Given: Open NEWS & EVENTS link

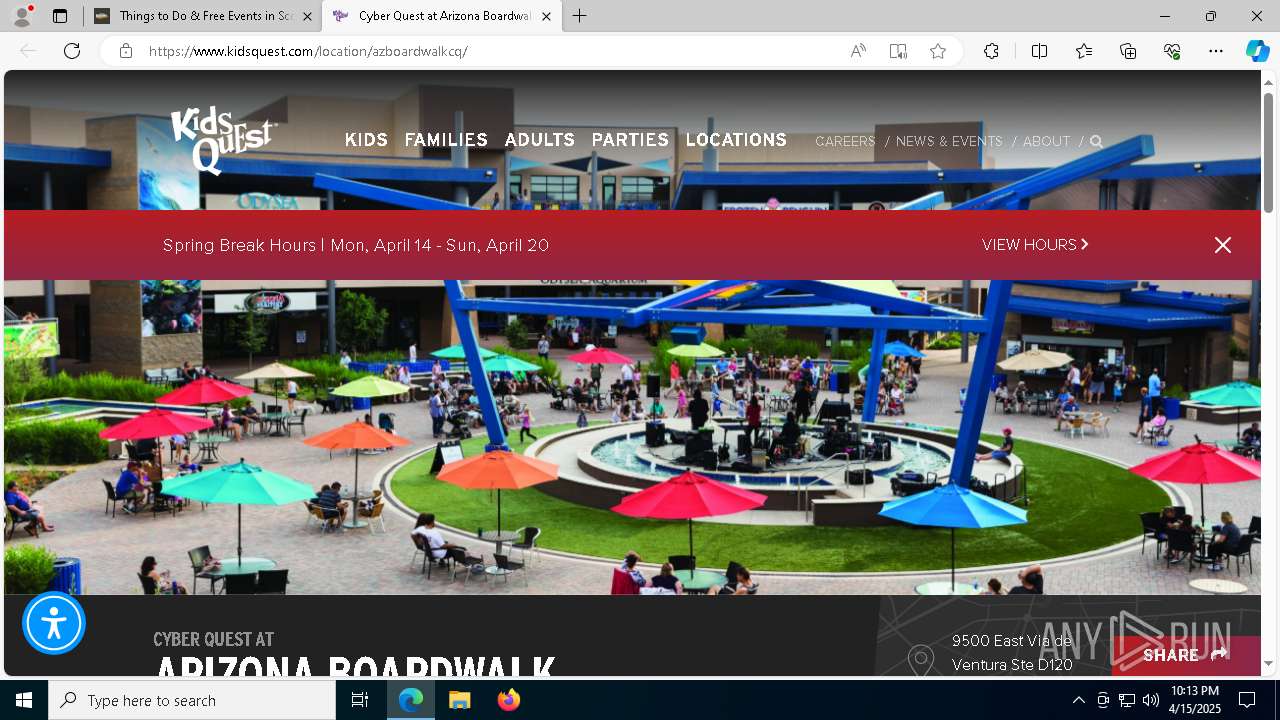Looking at the screenshot, I should (x=949, y=142).
